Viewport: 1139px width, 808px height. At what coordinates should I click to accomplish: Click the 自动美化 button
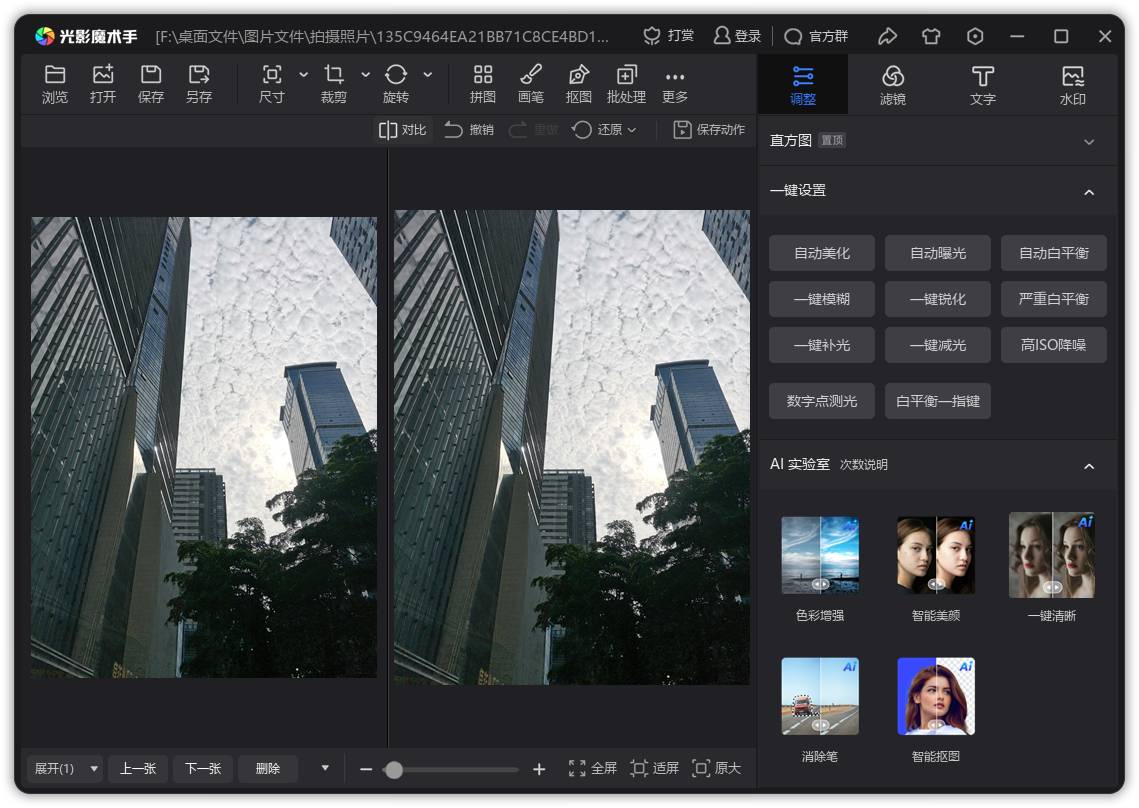822,253
